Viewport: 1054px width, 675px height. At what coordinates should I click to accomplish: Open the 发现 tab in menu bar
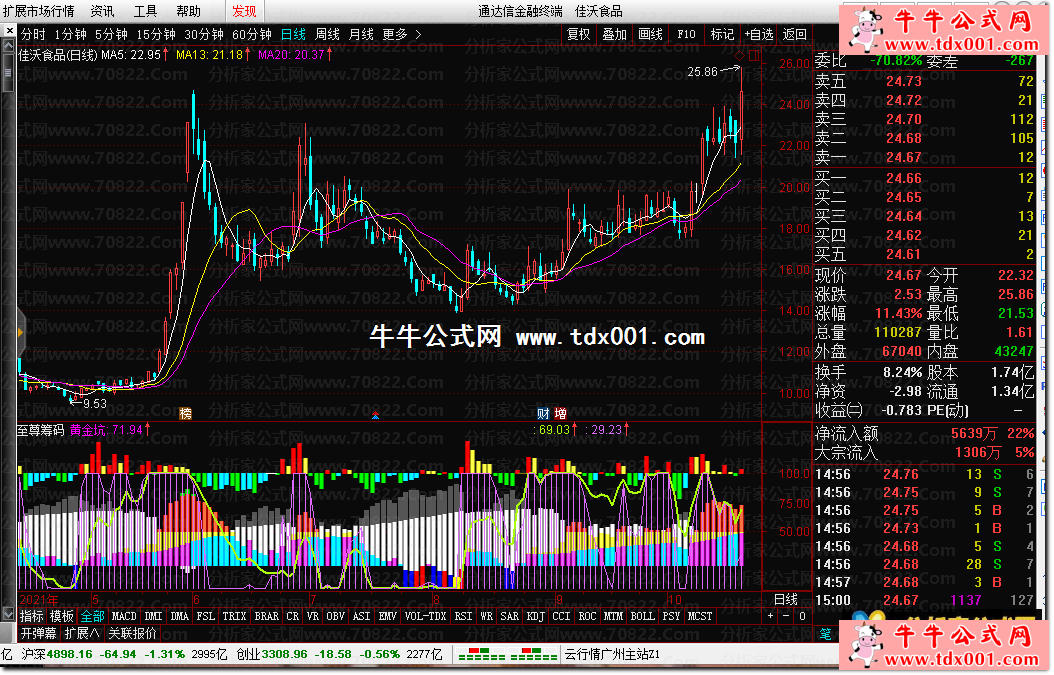244,11
